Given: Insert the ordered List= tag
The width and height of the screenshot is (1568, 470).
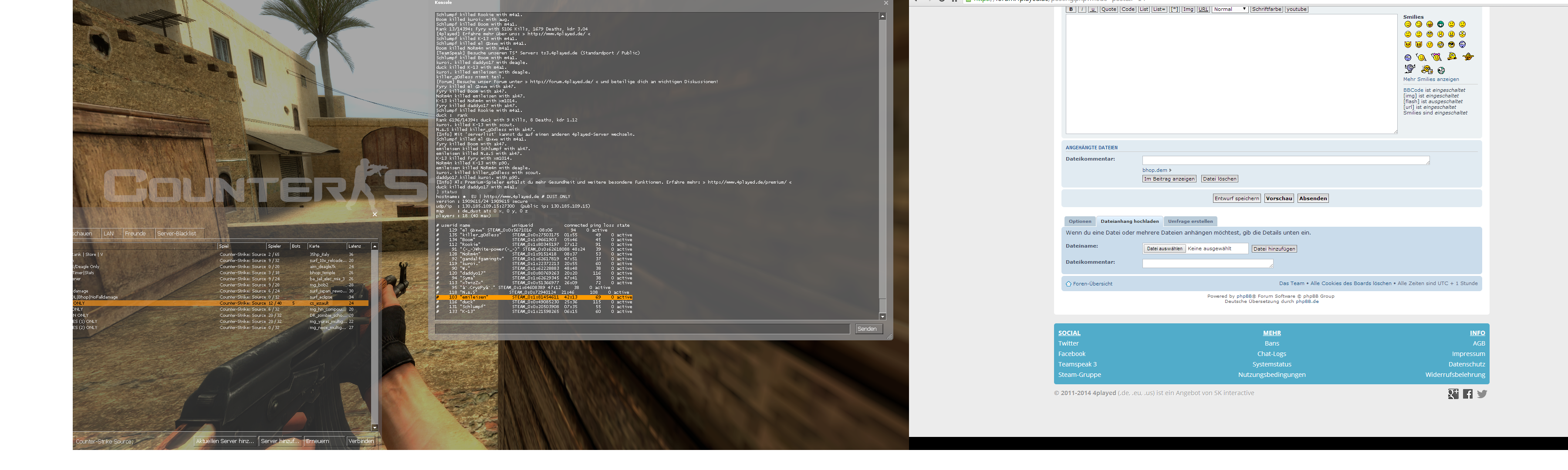Looking at the screenshot, I should click(x=1159, y=10).
